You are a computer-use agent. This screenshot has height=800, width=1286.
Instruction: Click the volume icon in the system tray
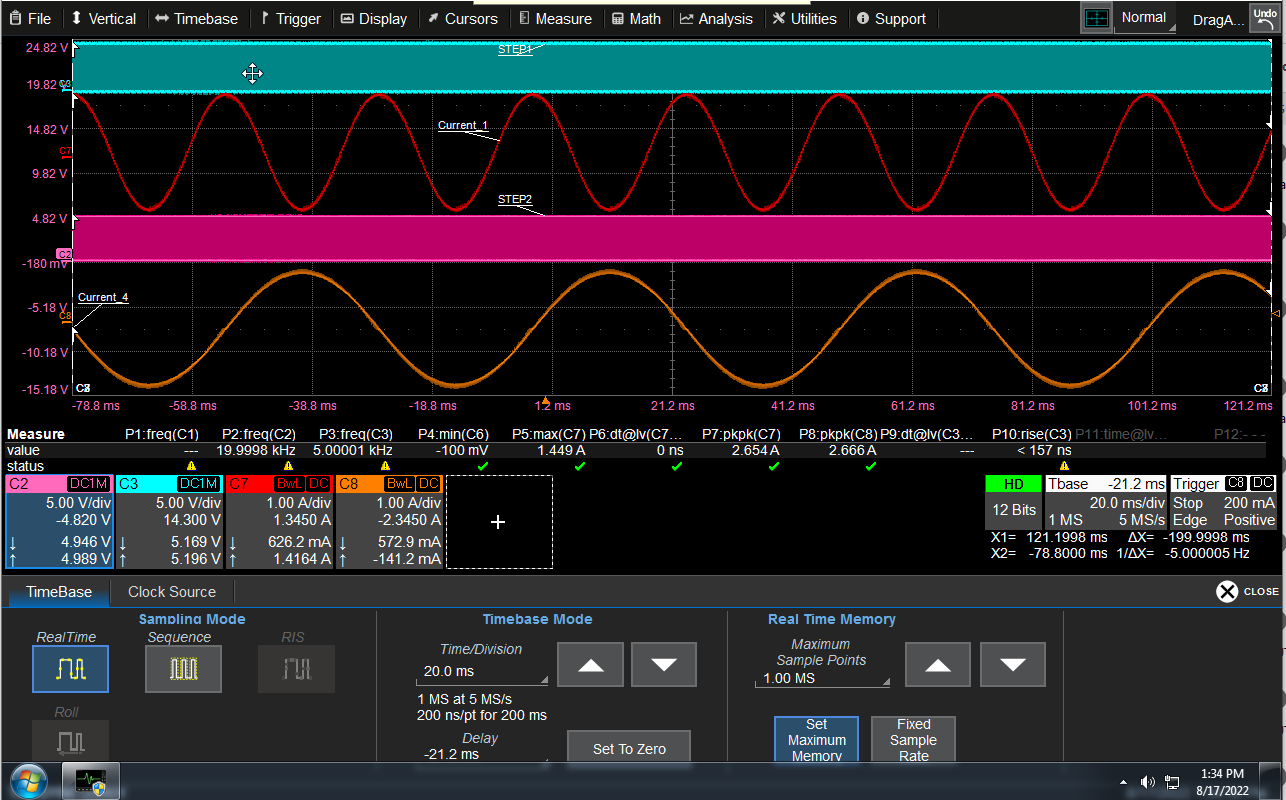coord(1148,783)
